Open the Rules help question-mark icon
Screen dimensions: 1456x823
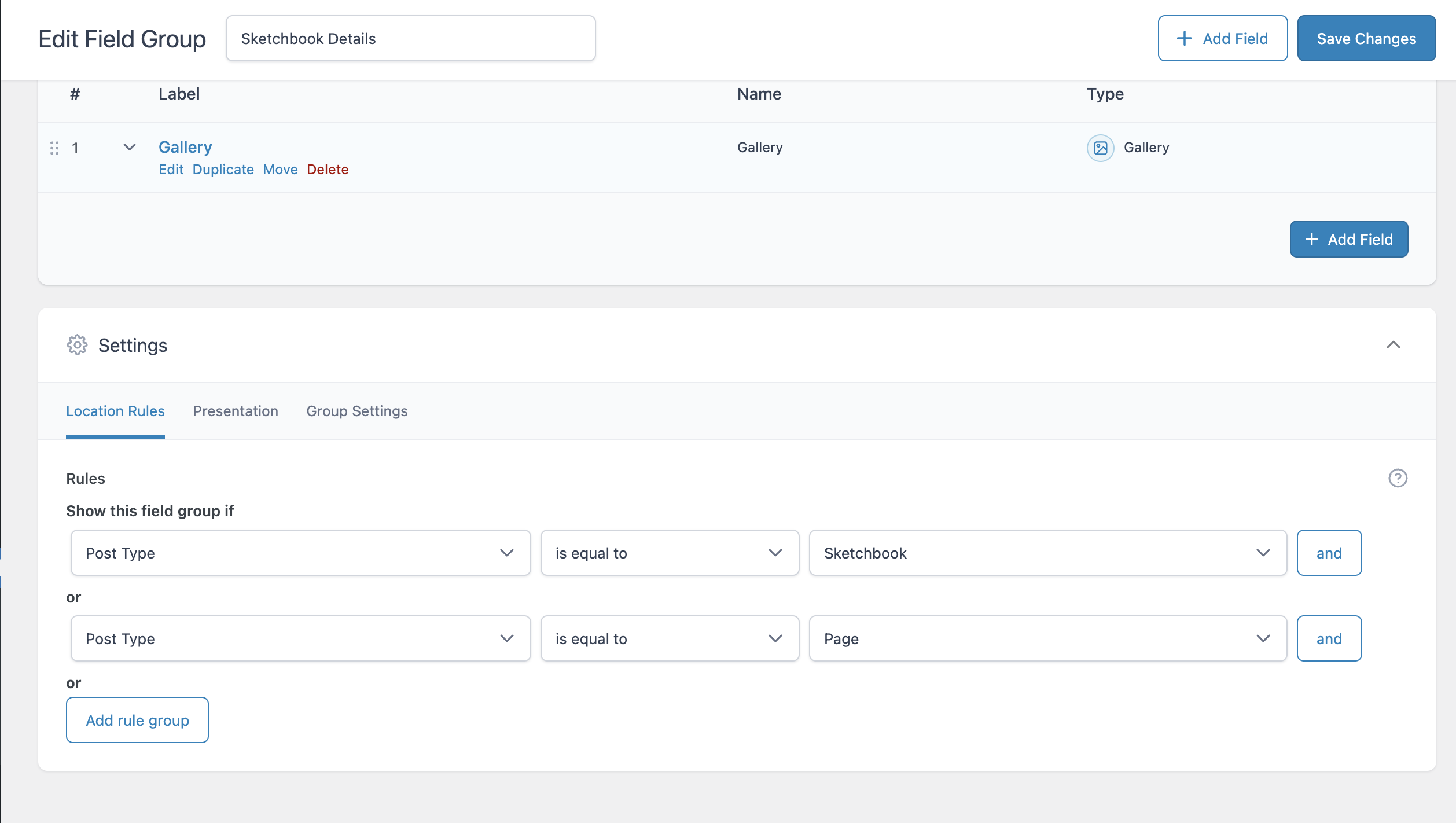(x=1398, y=478)
